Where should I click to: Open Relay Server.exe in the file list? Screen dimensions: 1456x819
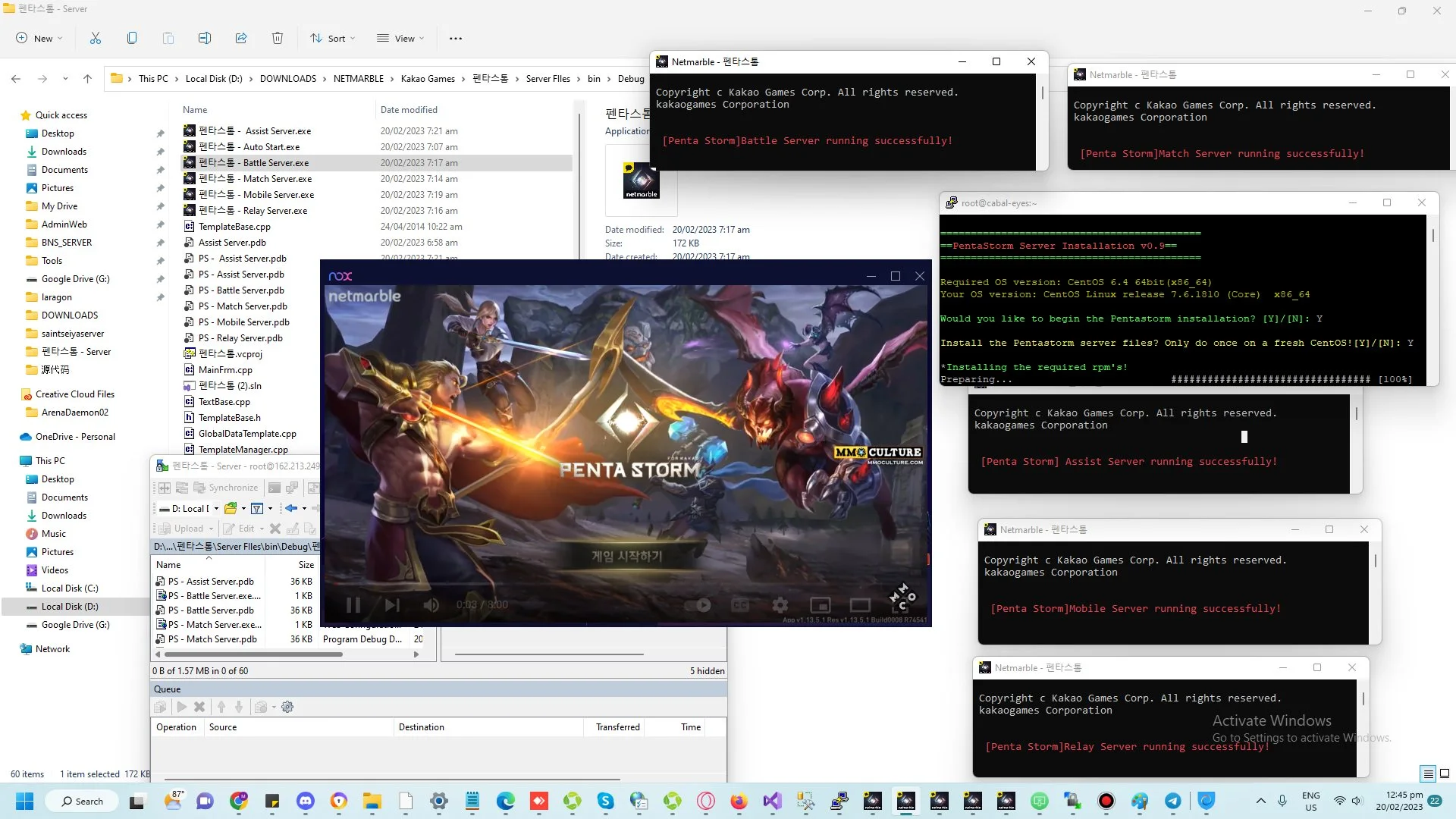253,211
